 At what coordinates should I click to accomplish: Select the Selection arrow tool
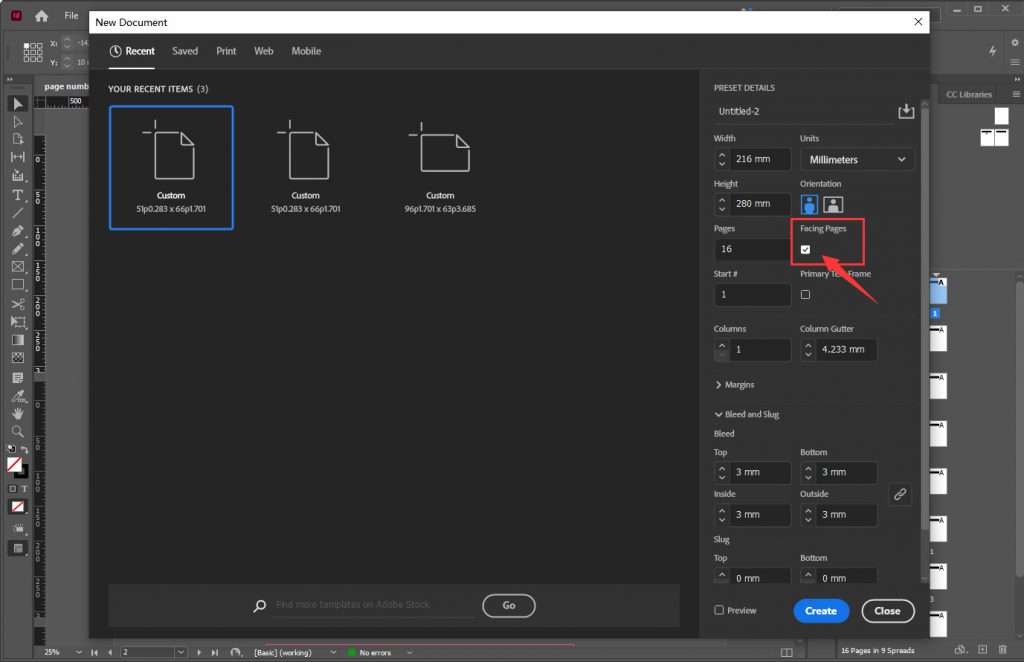click(18, 104)
